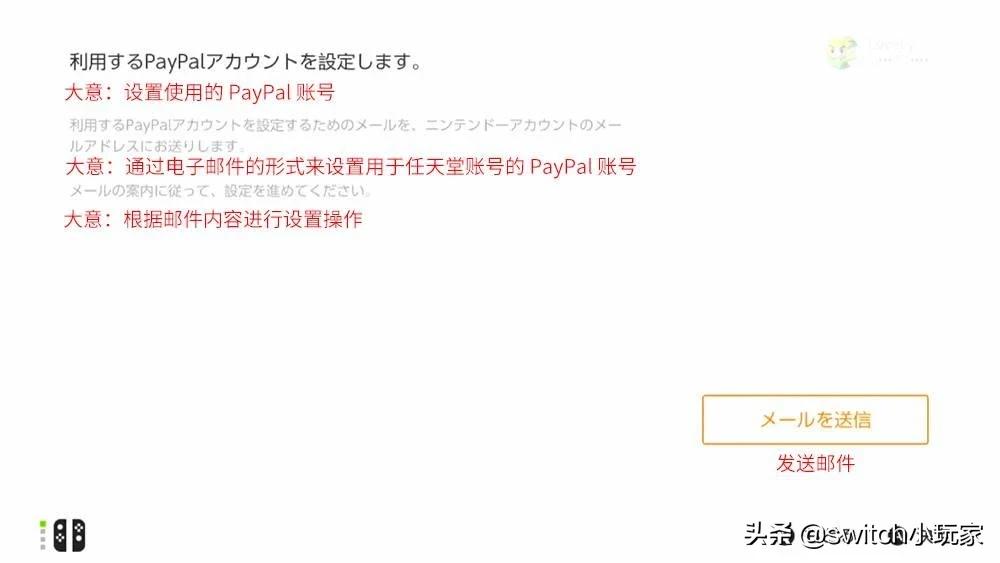Click the red note 通过电子邮件的形式来设置
Image resolution: width=1000 pixels, height=563 pixels.
[351, 167]
